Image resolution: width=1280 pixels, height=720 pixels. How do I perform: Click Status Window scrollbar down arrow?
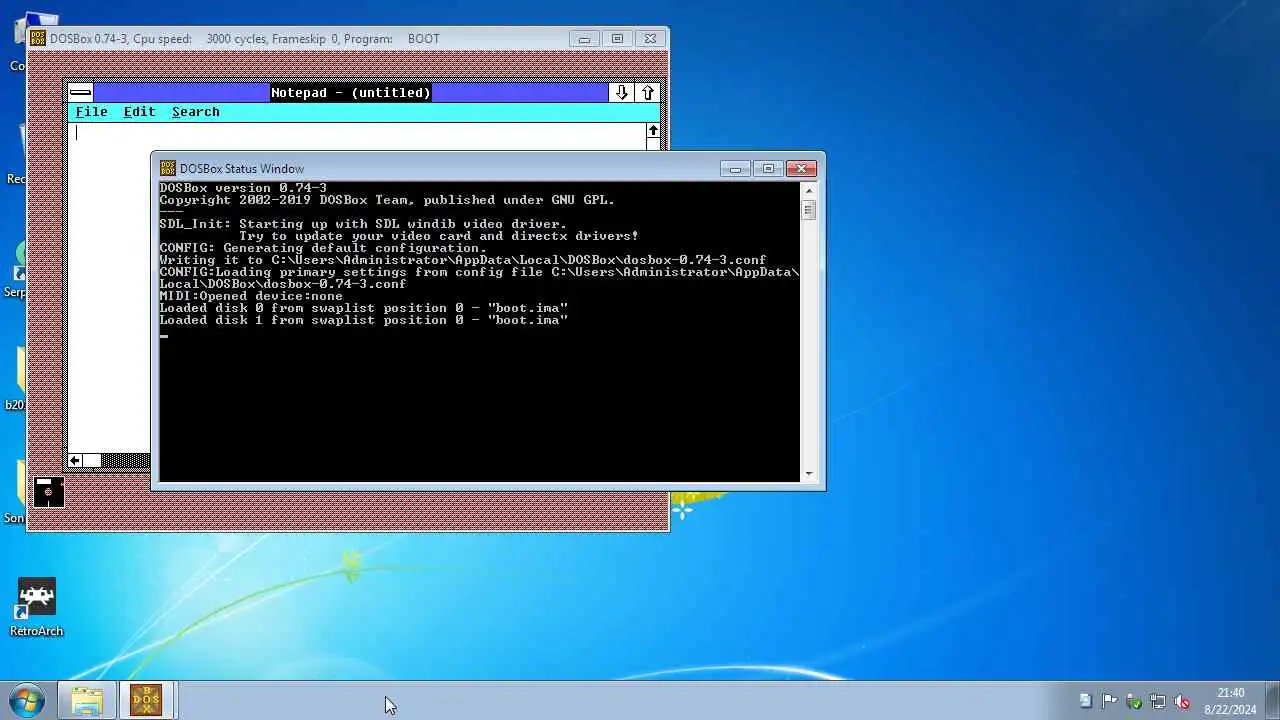(809, 474)
